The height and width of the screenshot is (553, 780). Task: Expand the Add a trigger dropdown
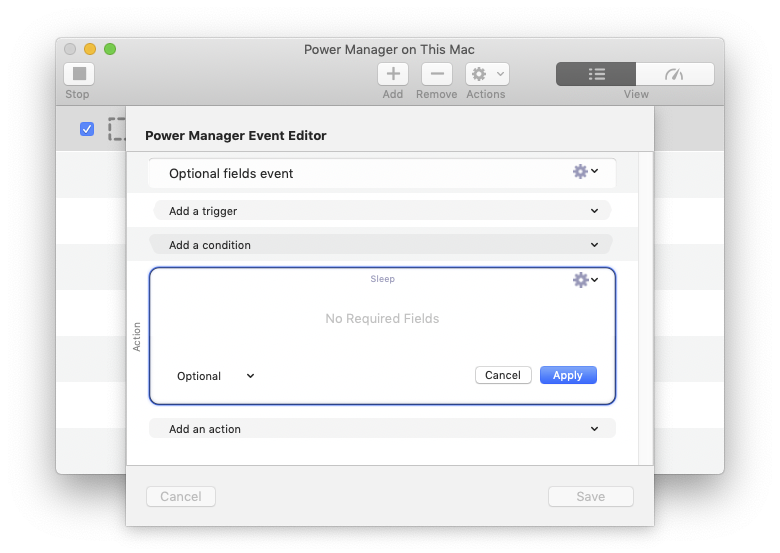[x=382, y=210]
